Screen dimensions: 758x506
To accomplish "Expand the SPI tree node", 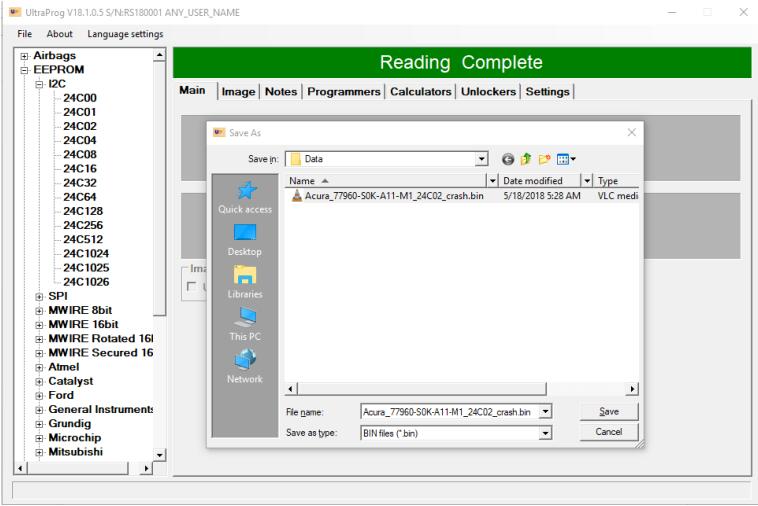I will pyautogui.click(x=39, y=297).
